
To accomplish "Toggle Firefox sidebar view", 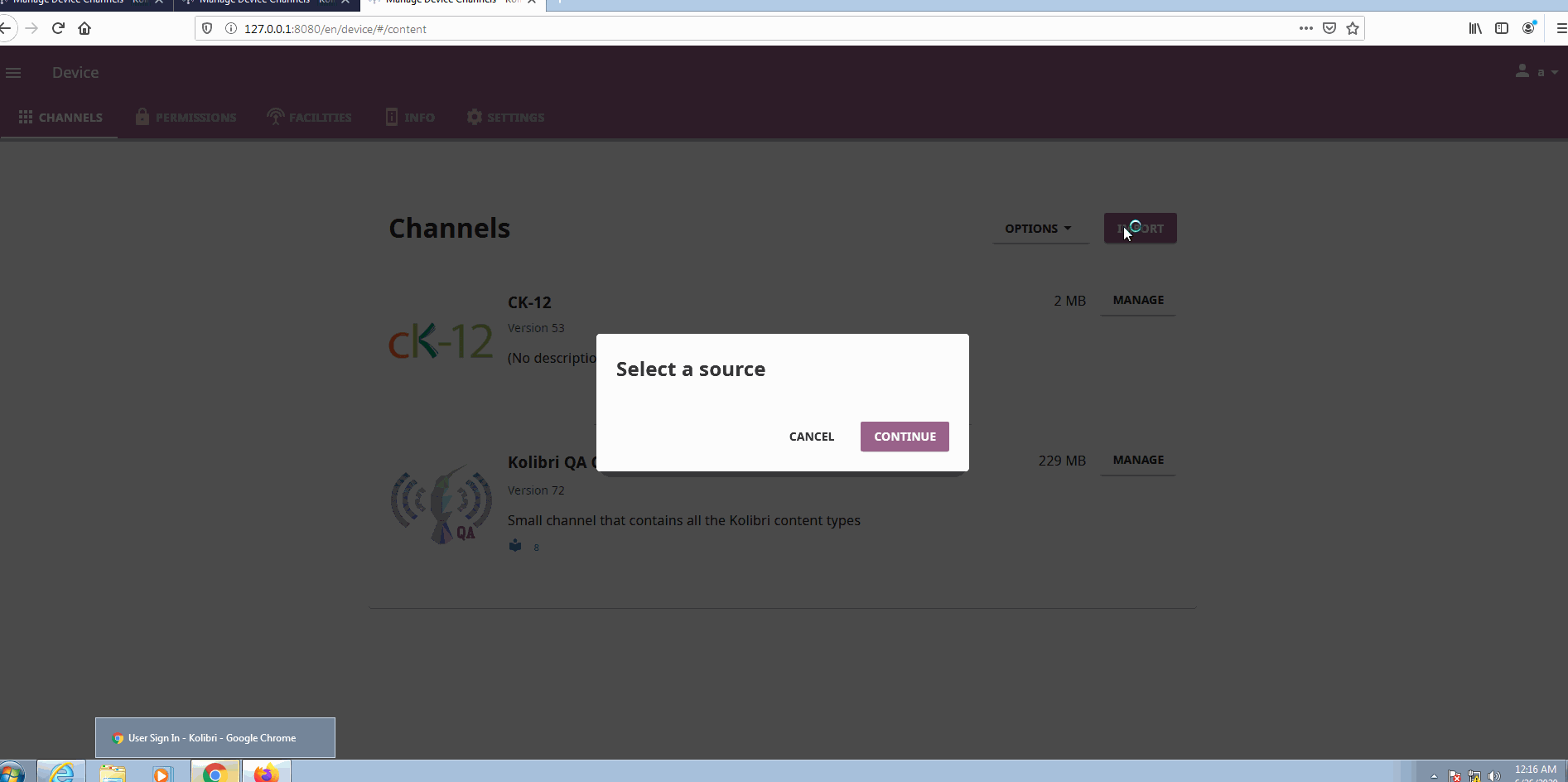I will [1502, 28].
